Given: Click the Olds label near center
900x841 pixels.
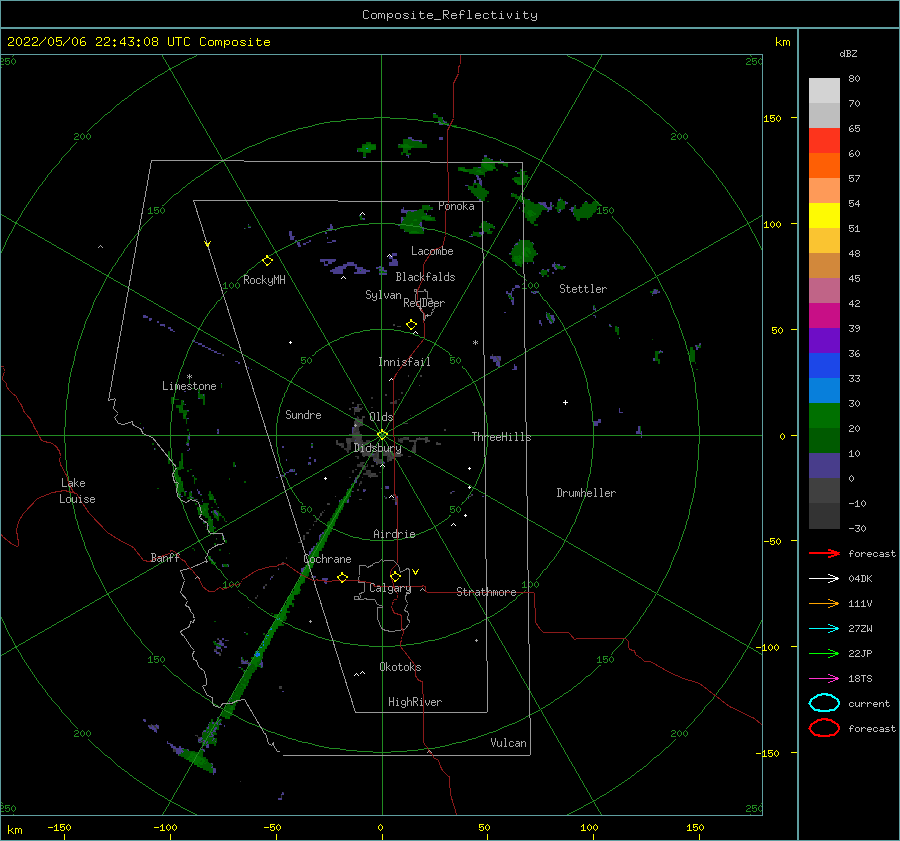Looking at the screenshot, I should click(x=381, y=417).
